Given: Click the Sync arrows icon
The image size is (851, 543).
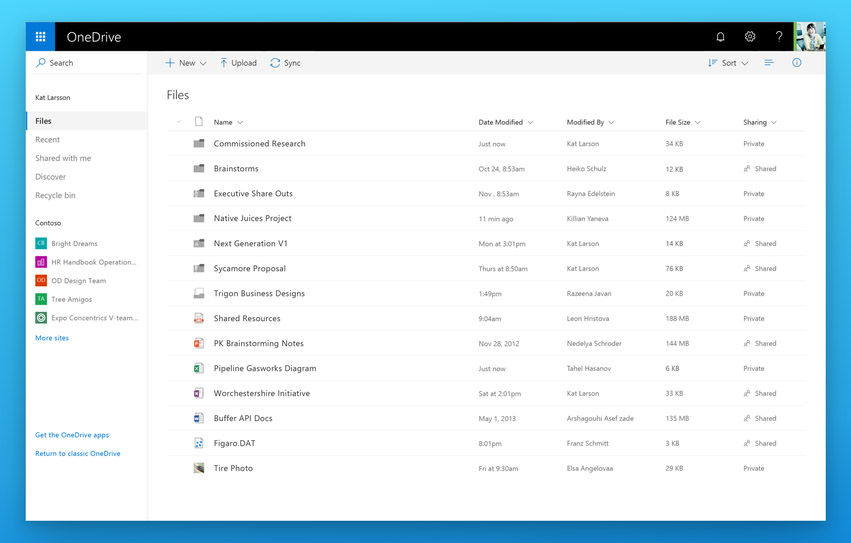Looking at the screenshot, I should tap(275, 63).
